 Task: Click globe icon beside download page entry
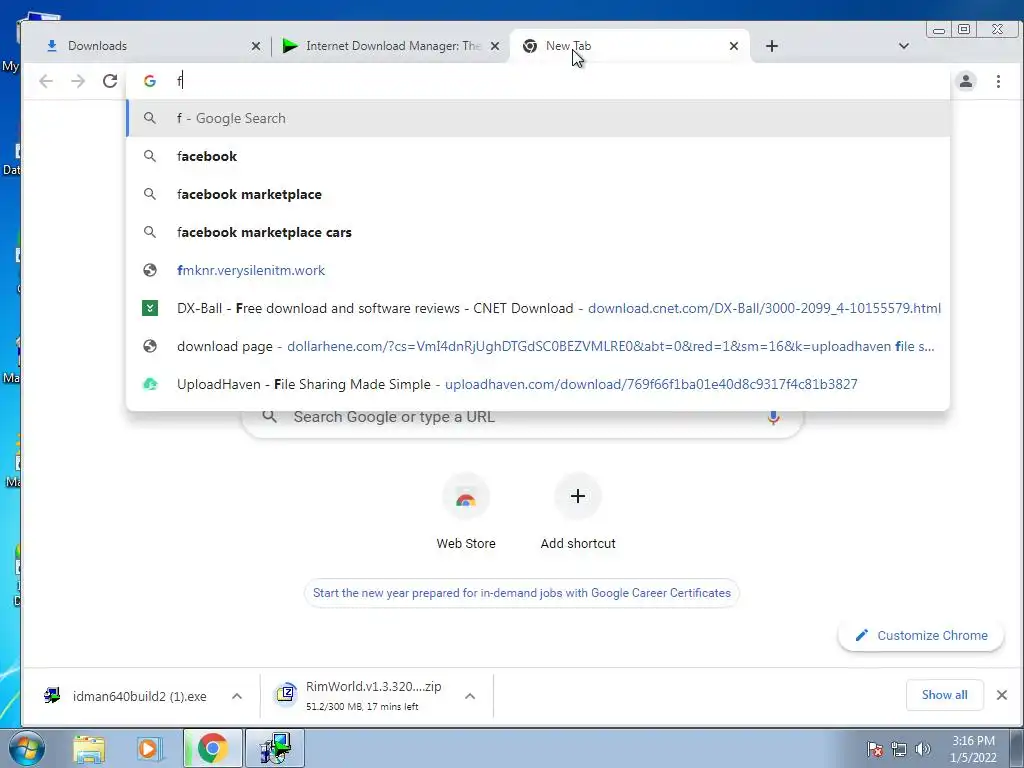click(x=150, y=346)
